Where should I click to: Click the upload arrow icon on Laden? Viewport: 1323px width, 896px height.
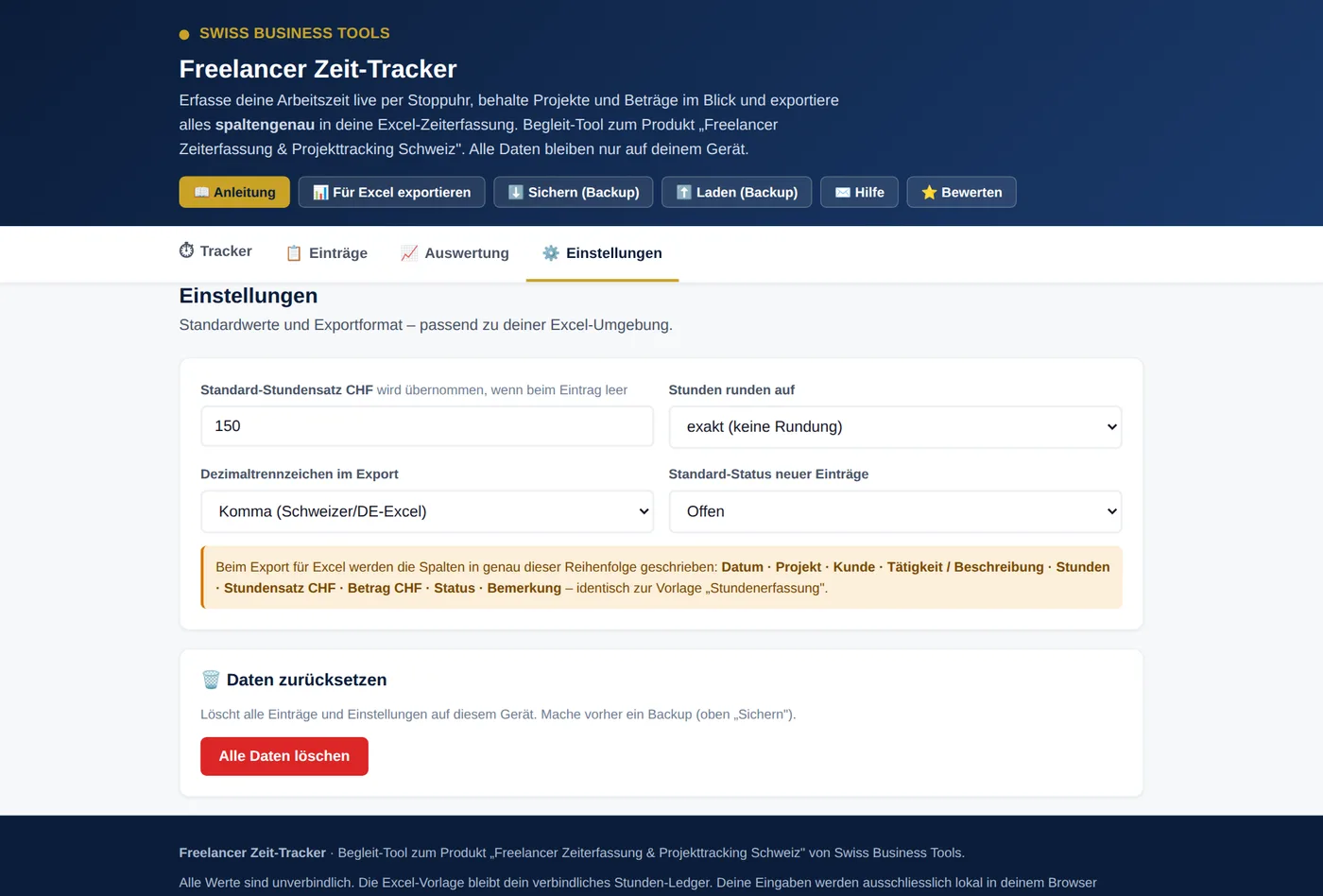[684, 192]
